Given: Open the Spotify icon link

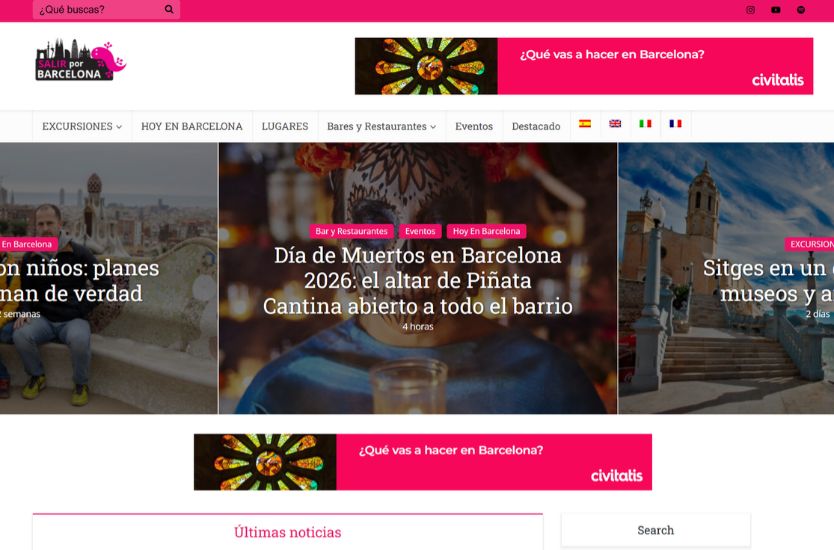Looking at the screenshot, I should [x=801, y=10].
